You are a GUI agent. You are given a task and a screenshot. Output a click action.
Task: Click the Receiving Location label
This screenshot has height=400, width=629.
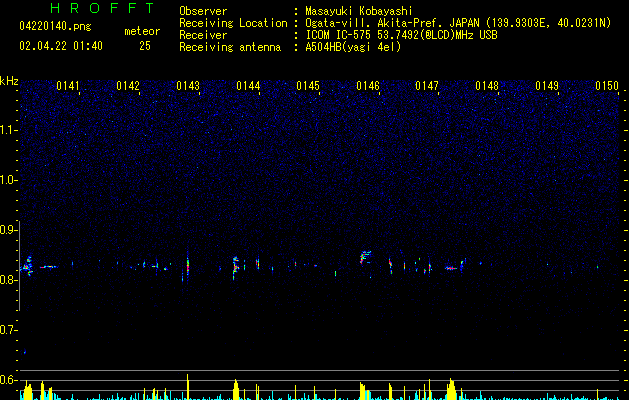(x=233, y=23)
